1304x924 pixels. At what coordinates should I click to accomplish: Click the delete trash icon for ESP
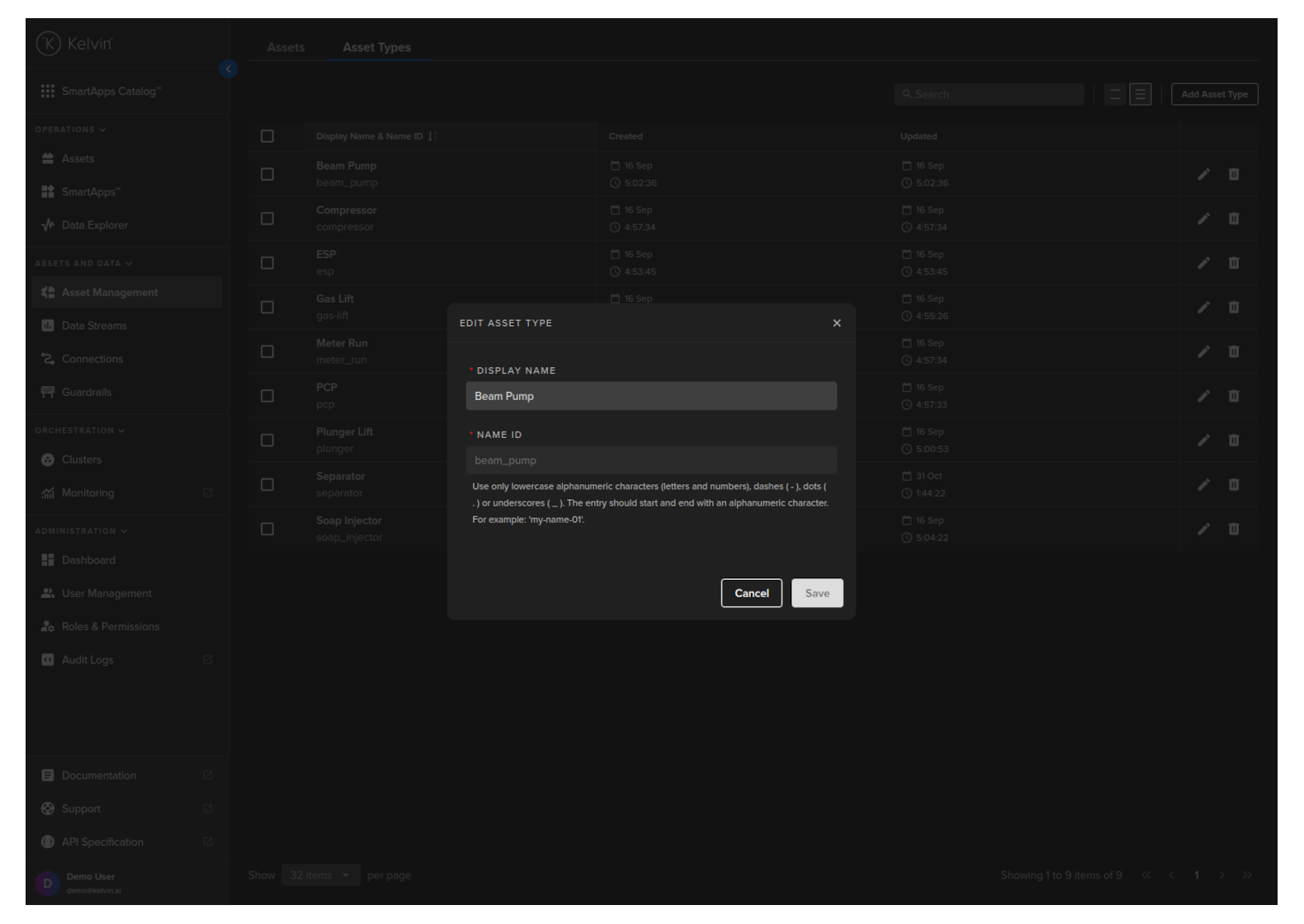[1233, 263]
